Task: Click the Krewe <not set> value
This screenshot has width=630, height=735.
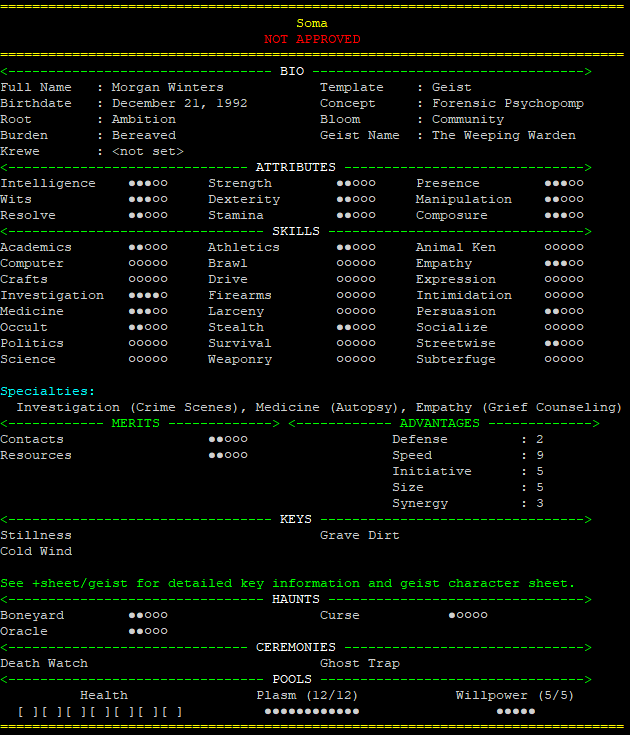Action: 148,151
